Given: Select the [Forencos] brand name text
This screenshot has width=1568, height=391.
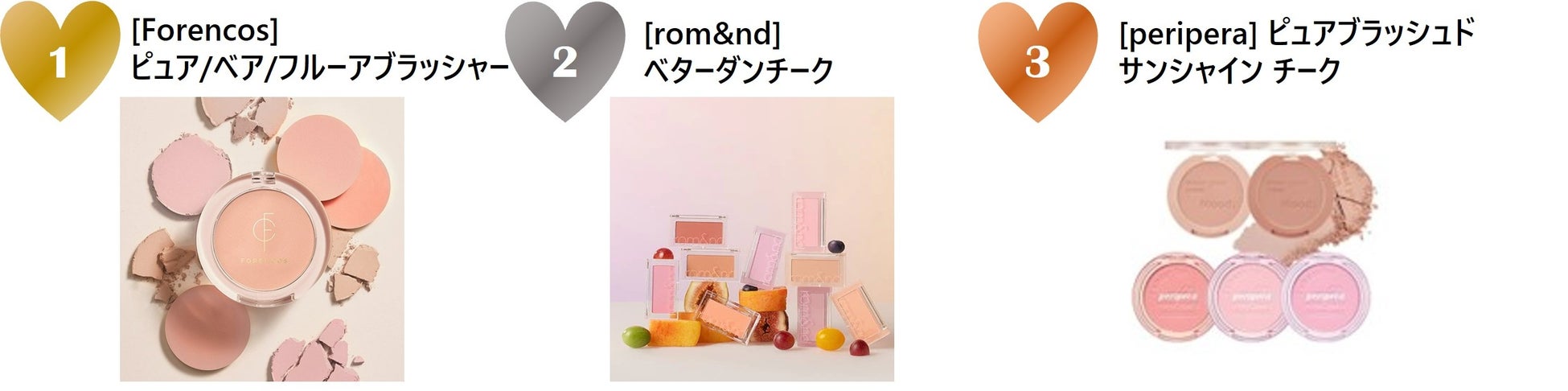Looking at the screenshot, I should 204,32.
